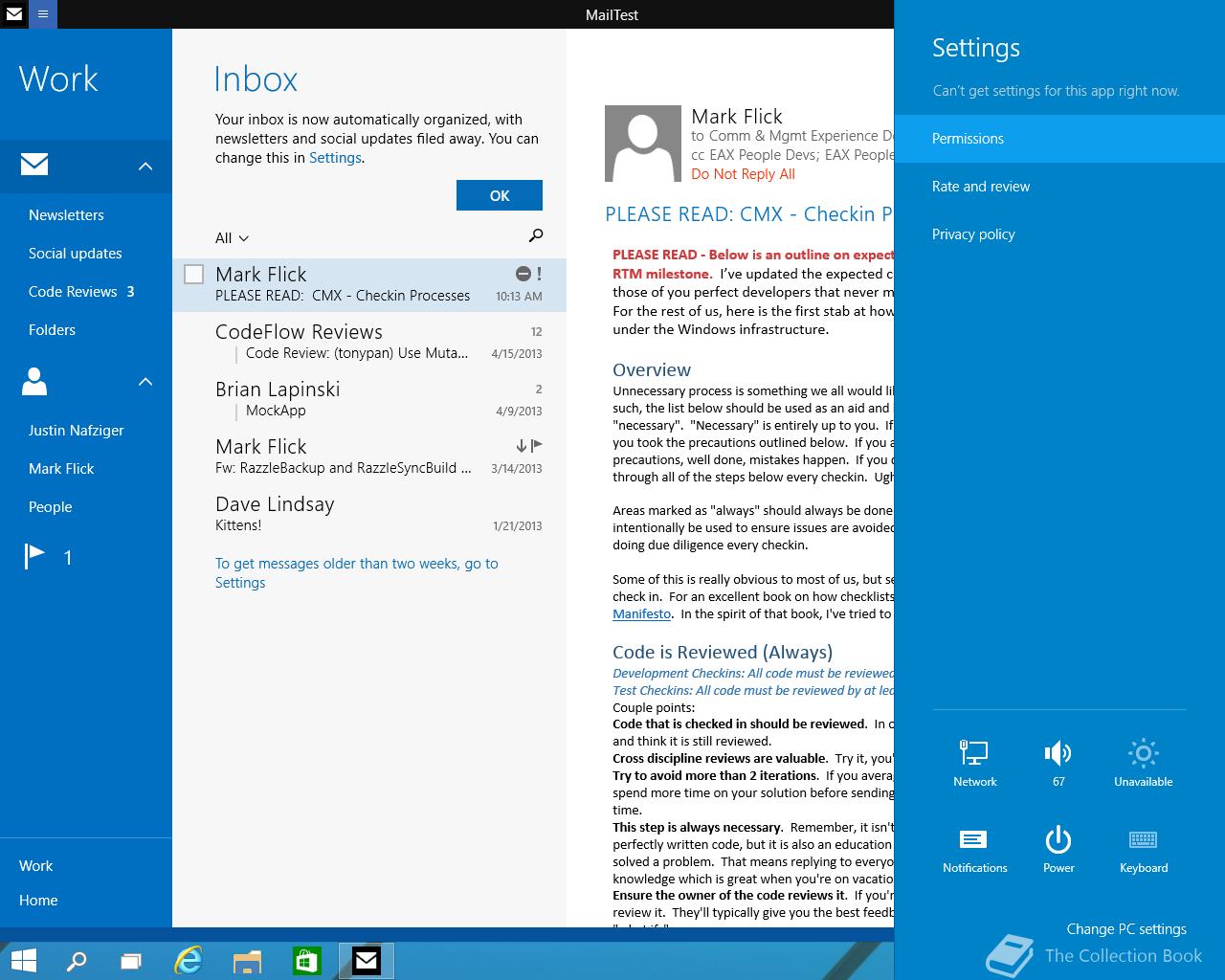Switch to Home account
The height and width of the screenshot is (980, 1225).
(38, 900)
